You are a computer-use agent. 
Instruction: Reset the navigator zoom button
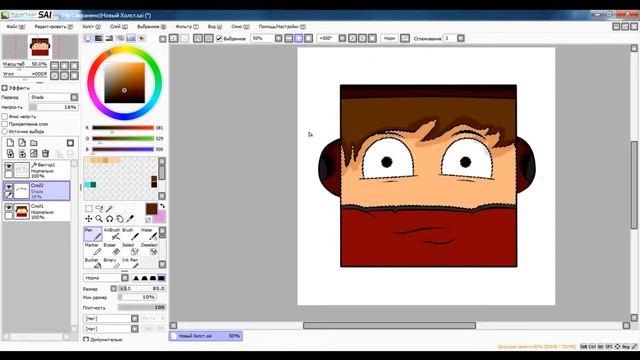click(x=74, y=66)
